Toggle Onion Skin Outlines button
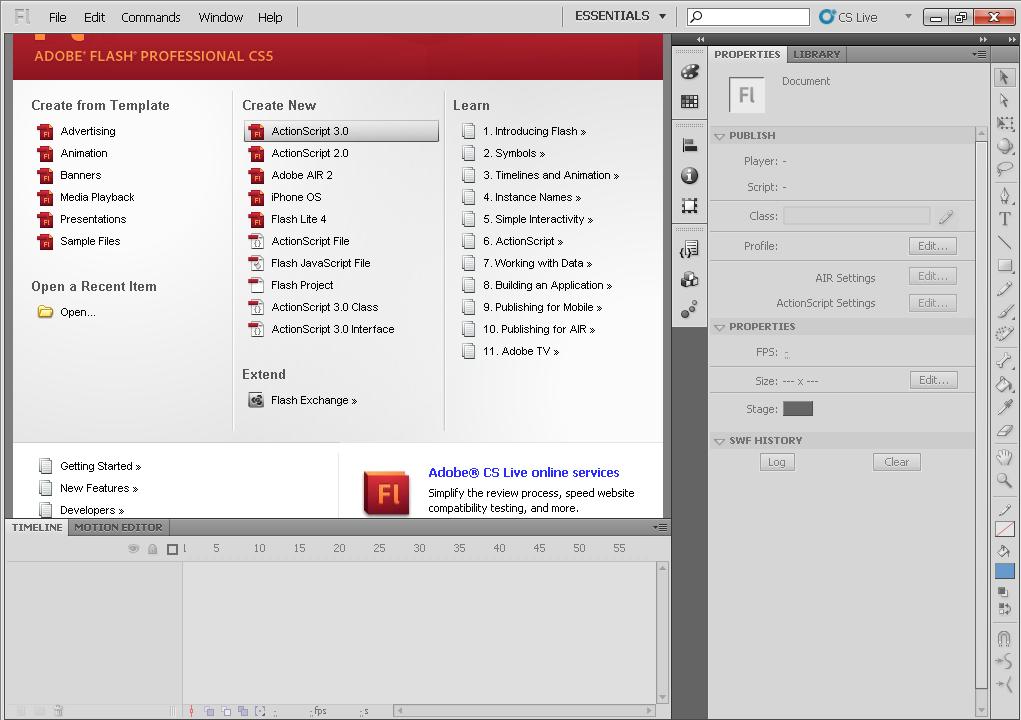 click(227, 711)
